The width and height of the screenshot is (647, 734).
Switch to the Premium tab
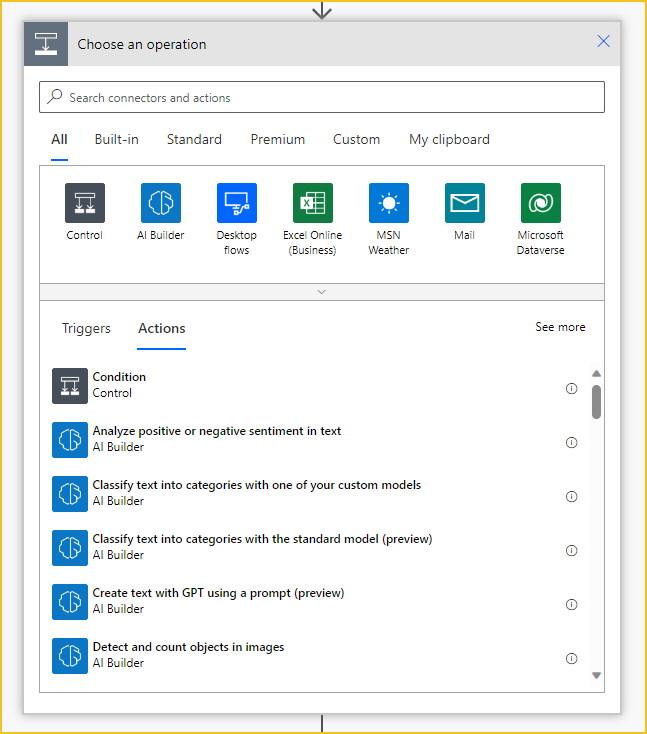(278, 139)
